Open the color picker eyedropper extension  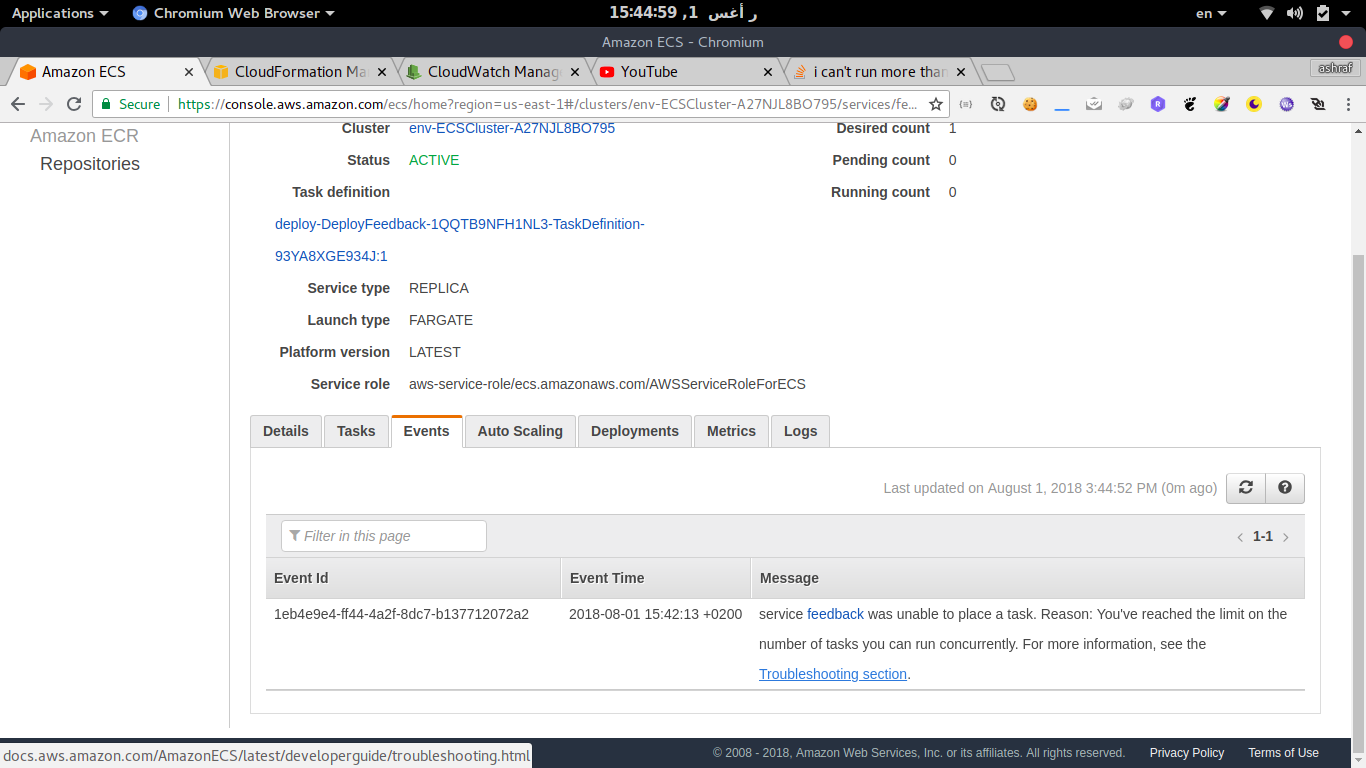(1222, 104)
